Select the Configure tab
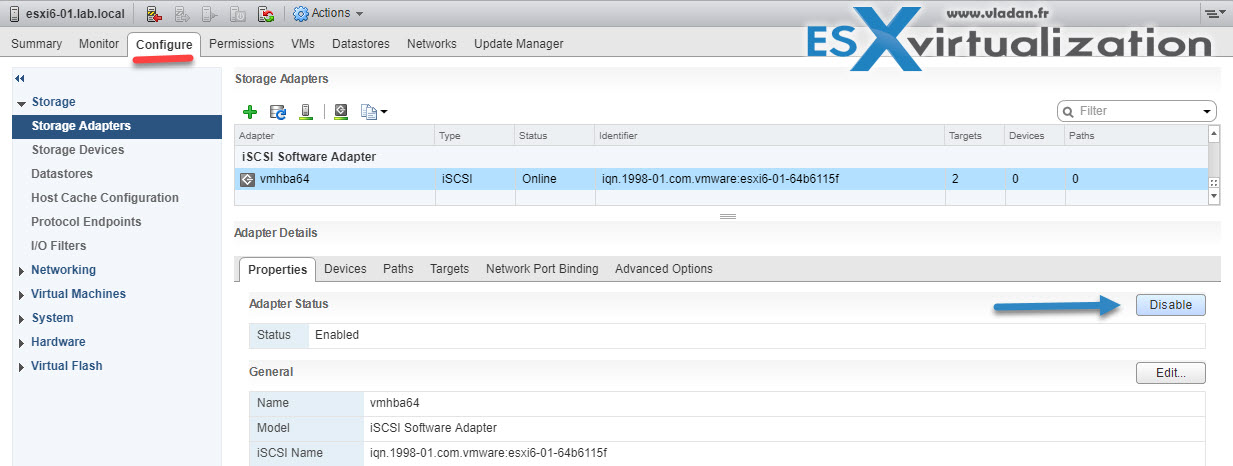Screen dimensions: 1233x466 [x=164, y=45]
